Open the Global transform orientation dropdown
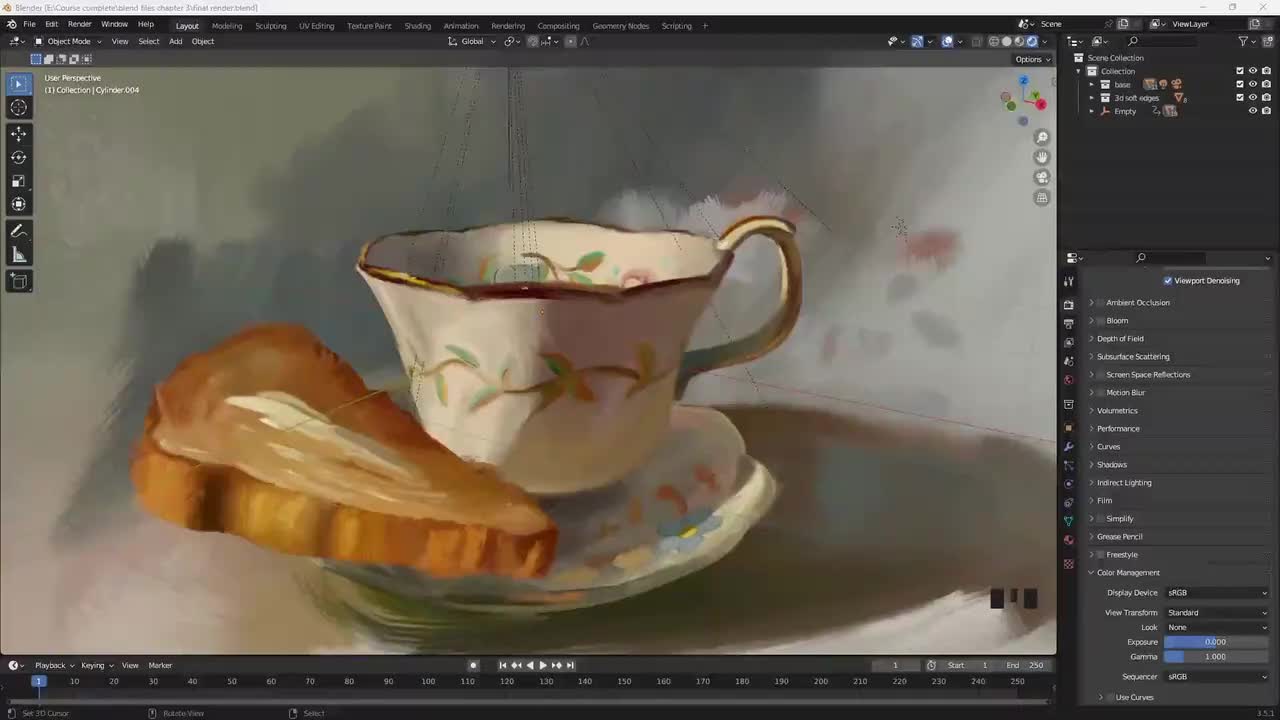Image resolution: width=1280 pixels, height=720 pixels. [x=471, y=41]
